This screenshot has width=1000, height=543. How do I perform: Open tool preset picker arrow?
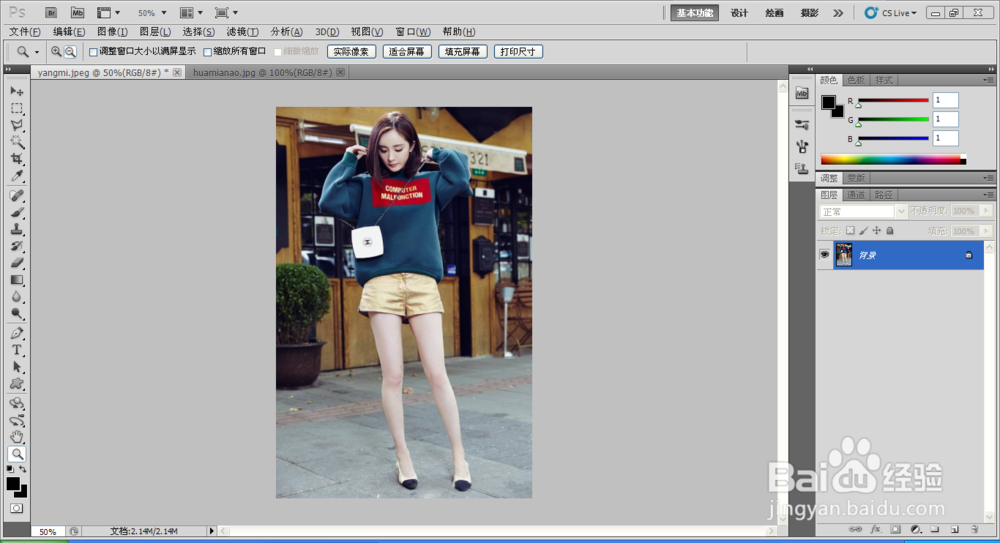36,52
